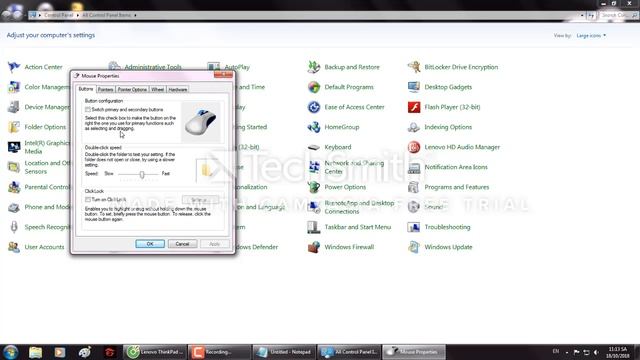Open the taskbar clock and date

(x=617, y=352)
